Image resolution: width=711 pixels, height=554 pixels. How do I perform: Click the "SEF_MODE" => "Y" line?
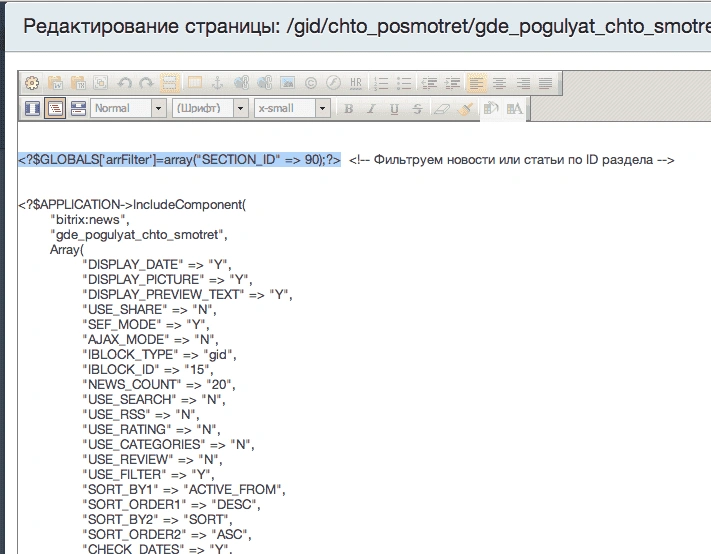click(146, 324)
